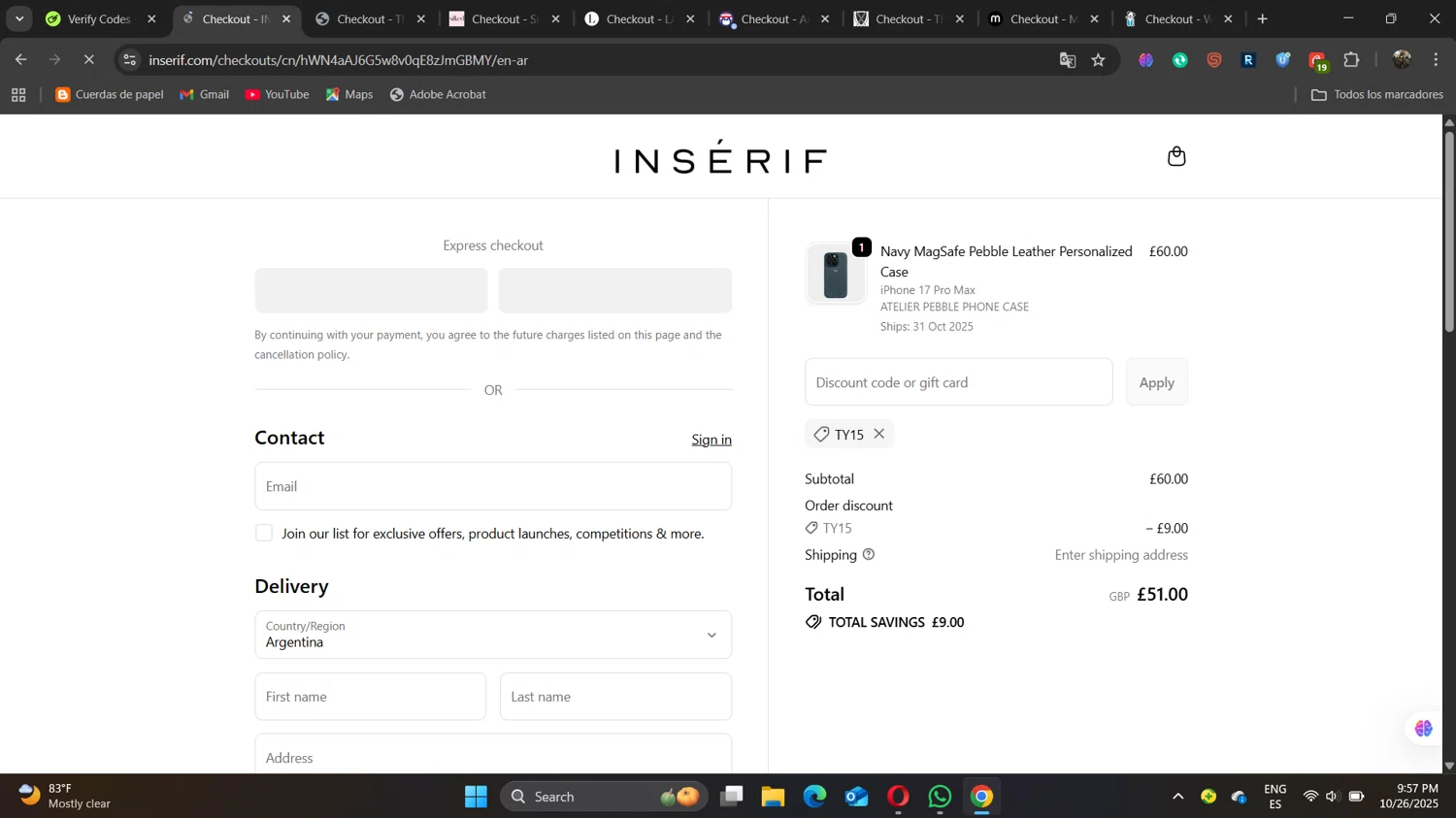1456x818 pixels.
Task: Open the weather widget 83°F
Action: point(66,796)
